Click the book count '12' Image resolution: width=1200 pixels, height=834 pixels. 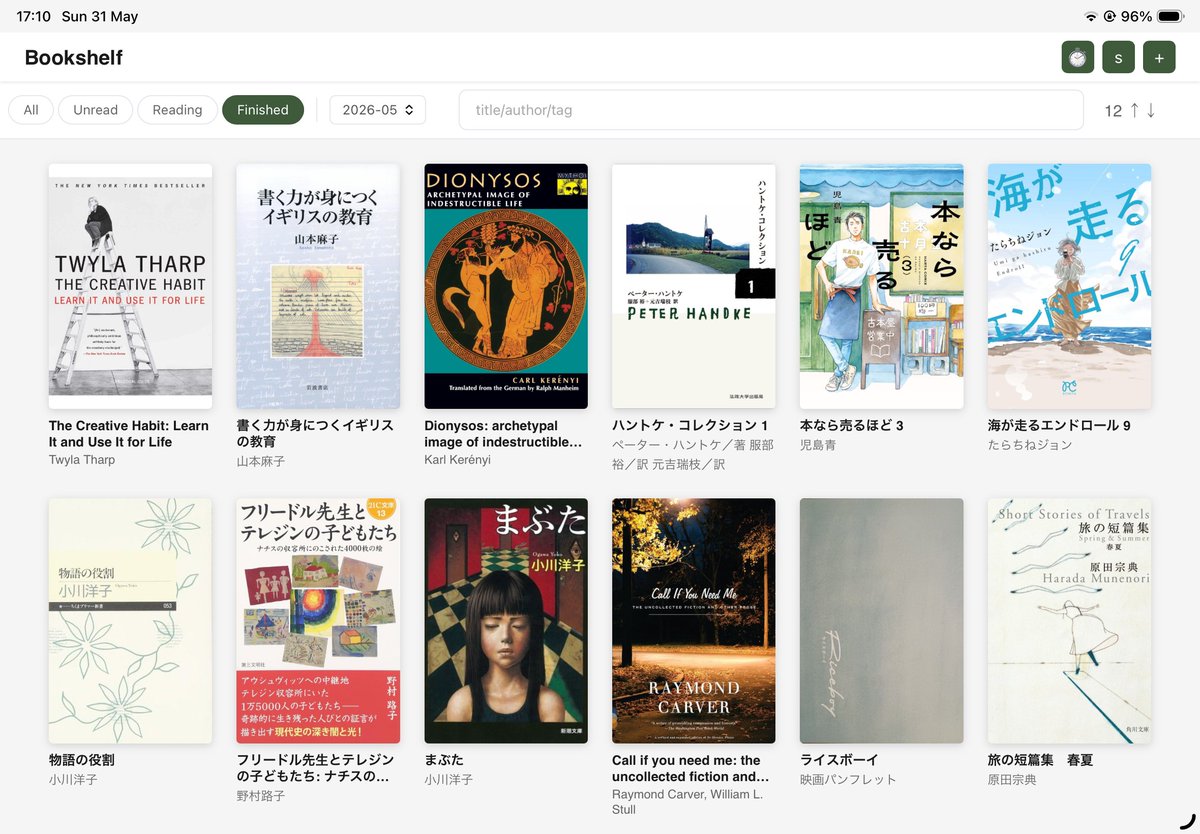point(1113,111)
